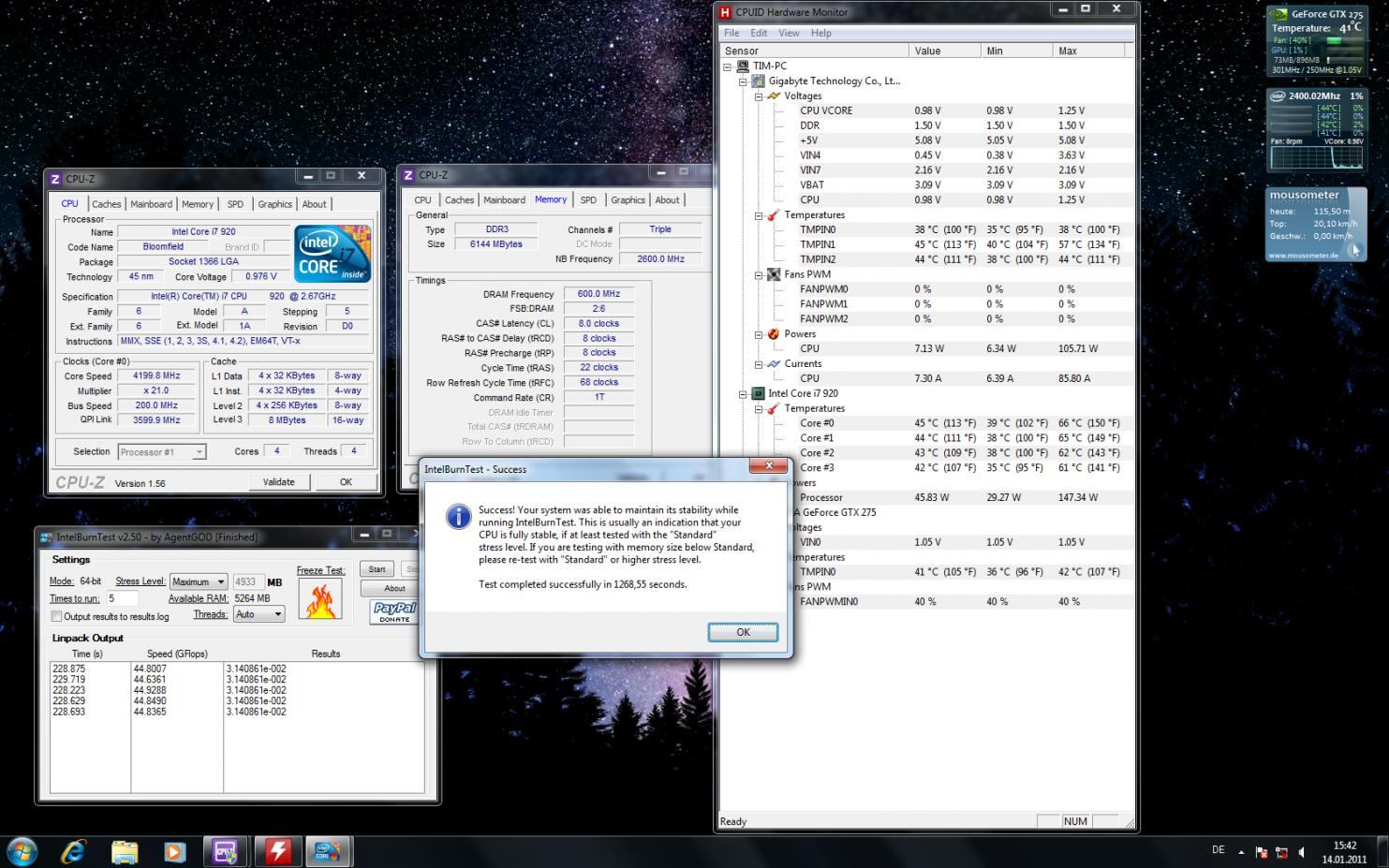This screenshot has height=868, width=1389.
Task: Click the DE language indicator
Action: click(x=1218, y=850)
